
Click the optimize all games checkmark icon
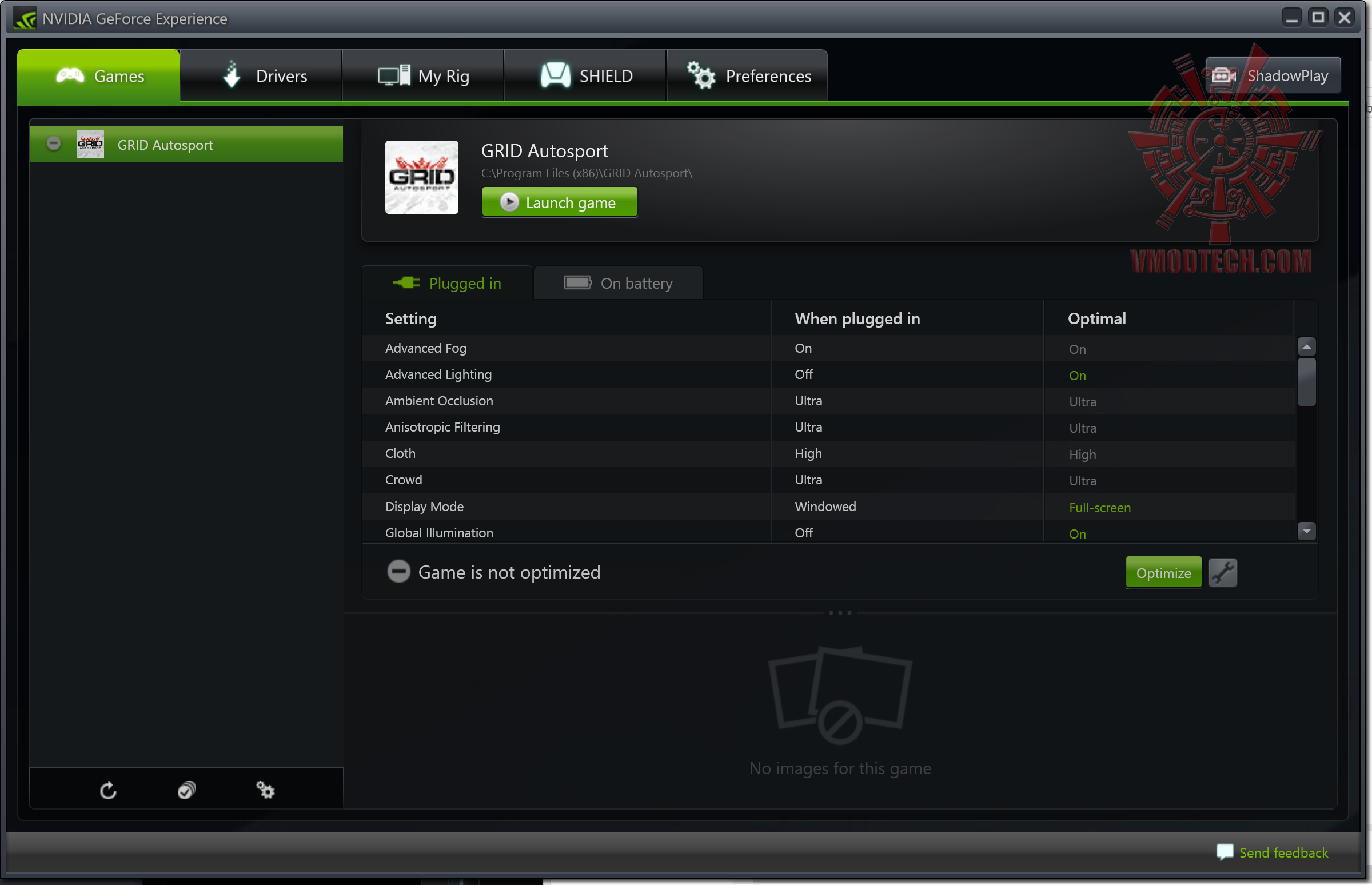(x=187, y=791)
